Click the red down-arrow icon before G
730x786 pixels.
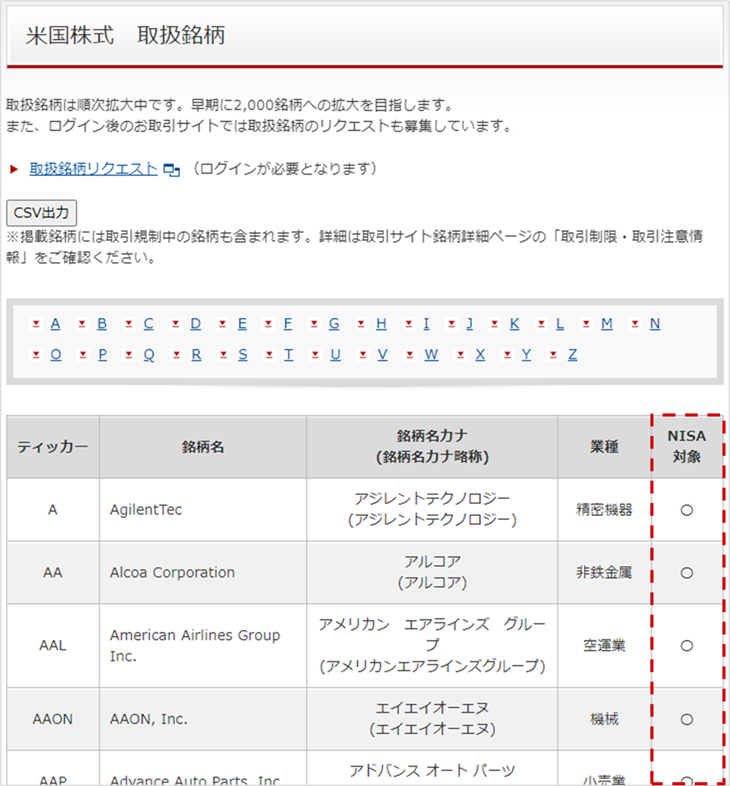coord(314,324)
